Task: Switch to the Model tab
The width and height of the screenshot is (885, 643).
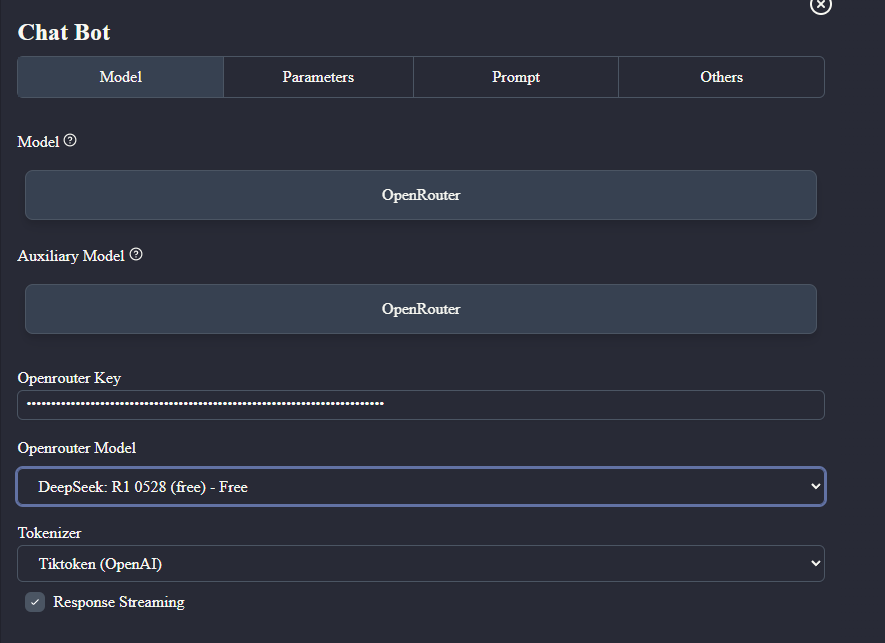Action: click(x=121, y=77)
